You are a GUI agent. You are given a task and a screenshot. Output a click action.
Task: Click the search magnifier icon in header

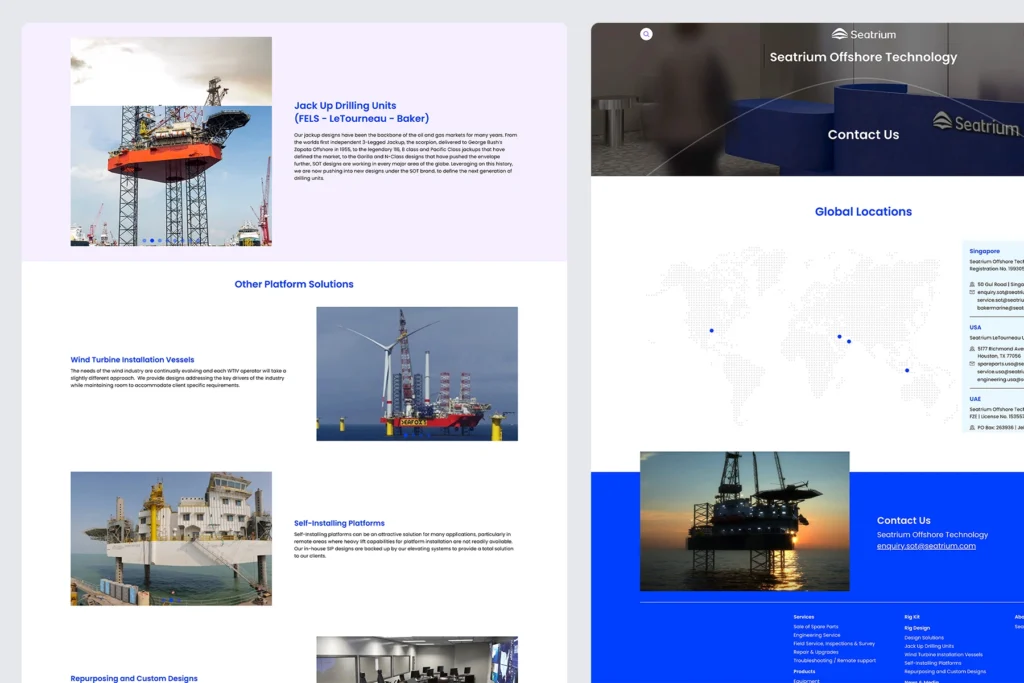pyautogui.click(x=646, y=34)
